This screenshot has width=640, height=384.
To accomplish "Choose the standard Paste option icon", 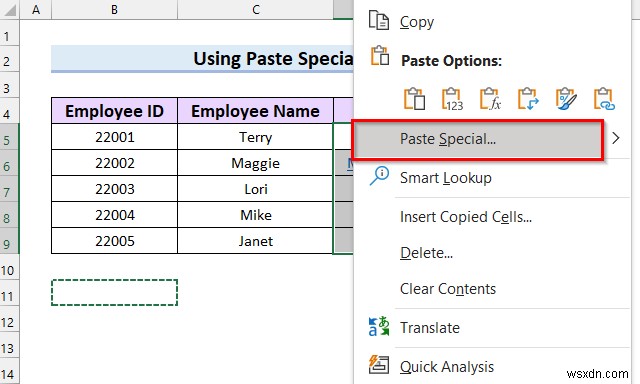I will click(414, 99).
